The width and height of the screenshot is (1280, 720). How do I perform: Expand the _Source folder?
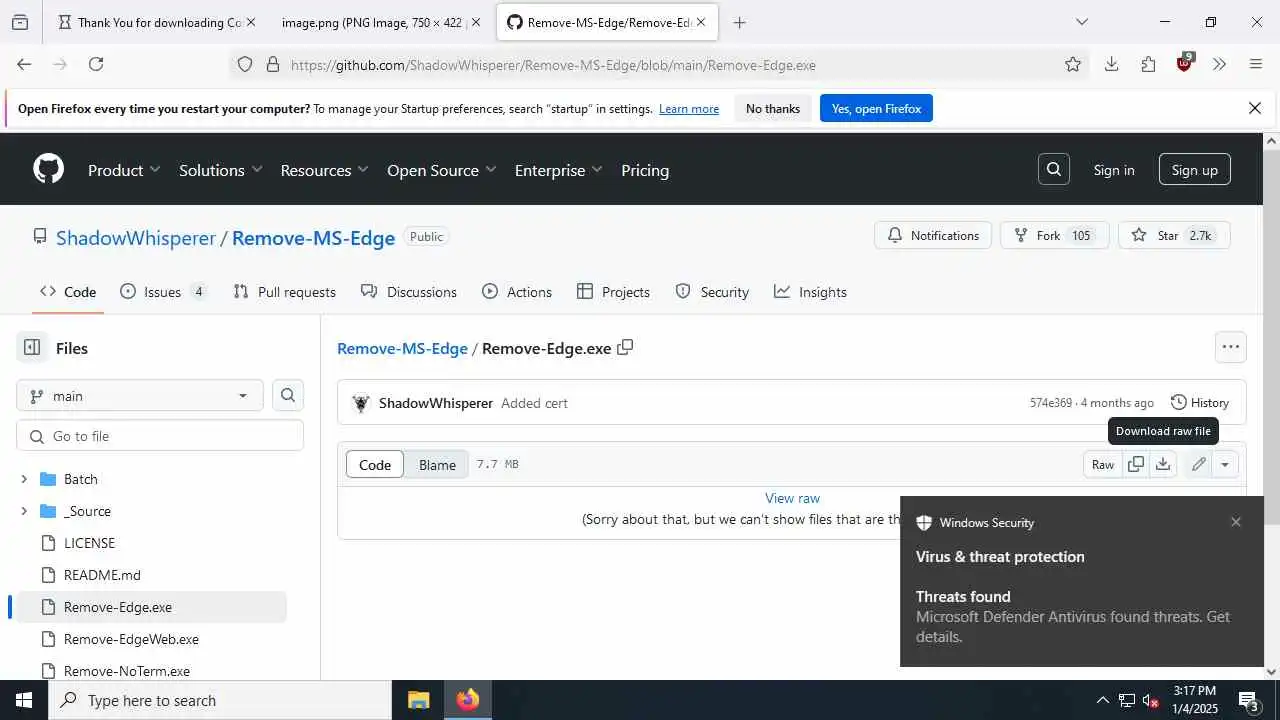point(24,511)
